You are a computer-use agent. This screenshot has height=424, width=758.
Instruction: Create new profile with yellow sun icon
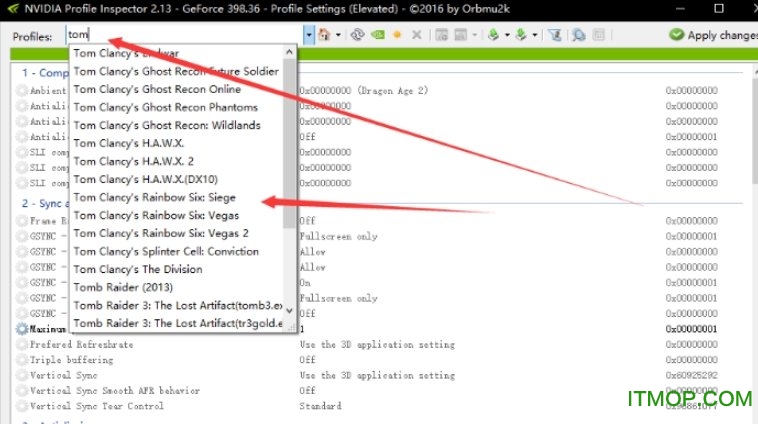pos(396,35)
